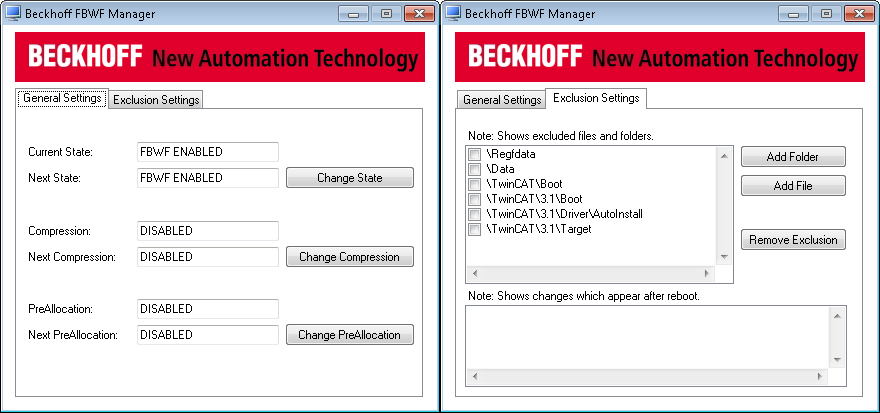This screenshot has height=413, width=880.
Task: Click exclusion list scroll left arrow
Action: click(475, 273)
